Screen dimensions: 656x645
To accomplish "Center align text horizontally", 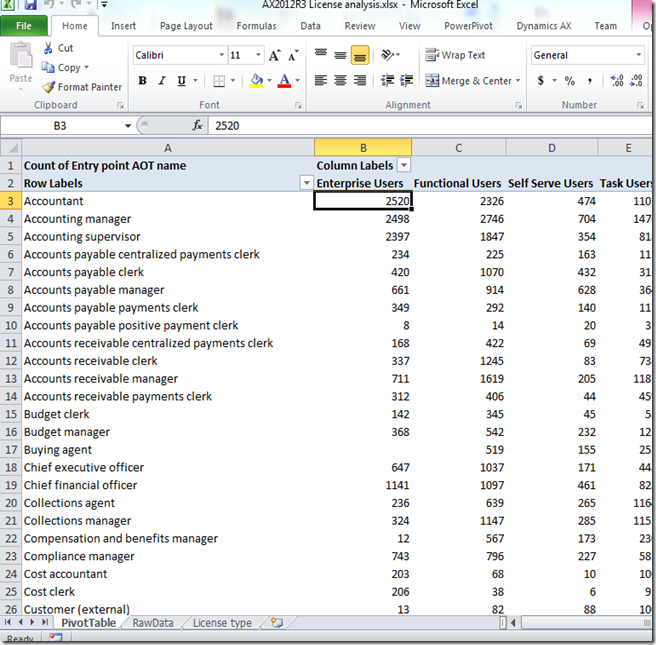I will [x=340, y=81].
